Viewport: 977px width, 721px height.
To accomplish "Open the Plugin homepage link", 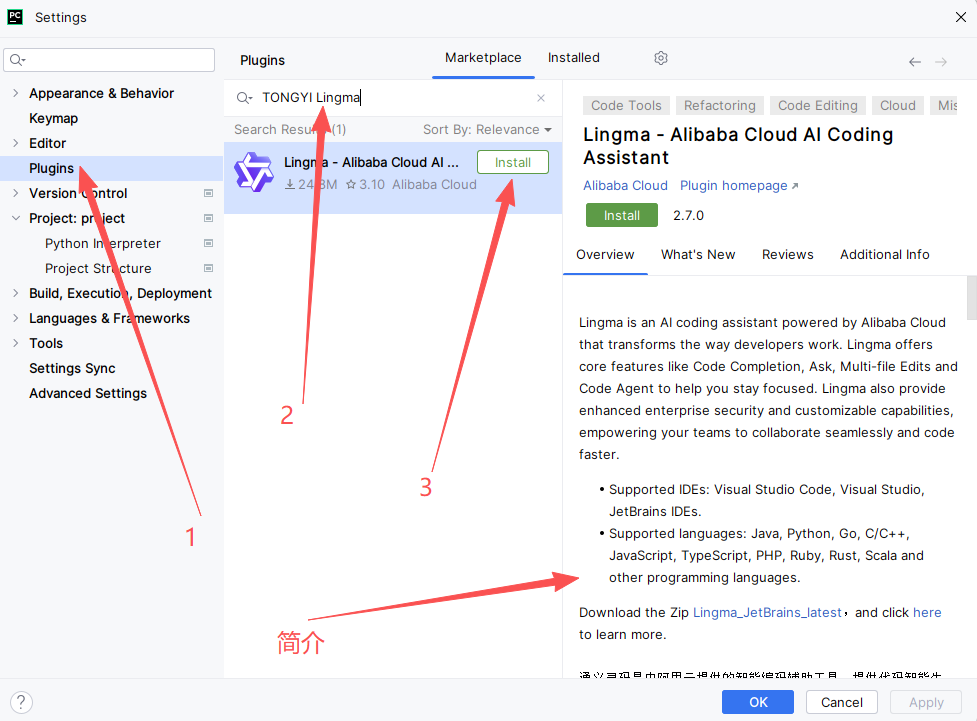I will [x=739, y=186].
